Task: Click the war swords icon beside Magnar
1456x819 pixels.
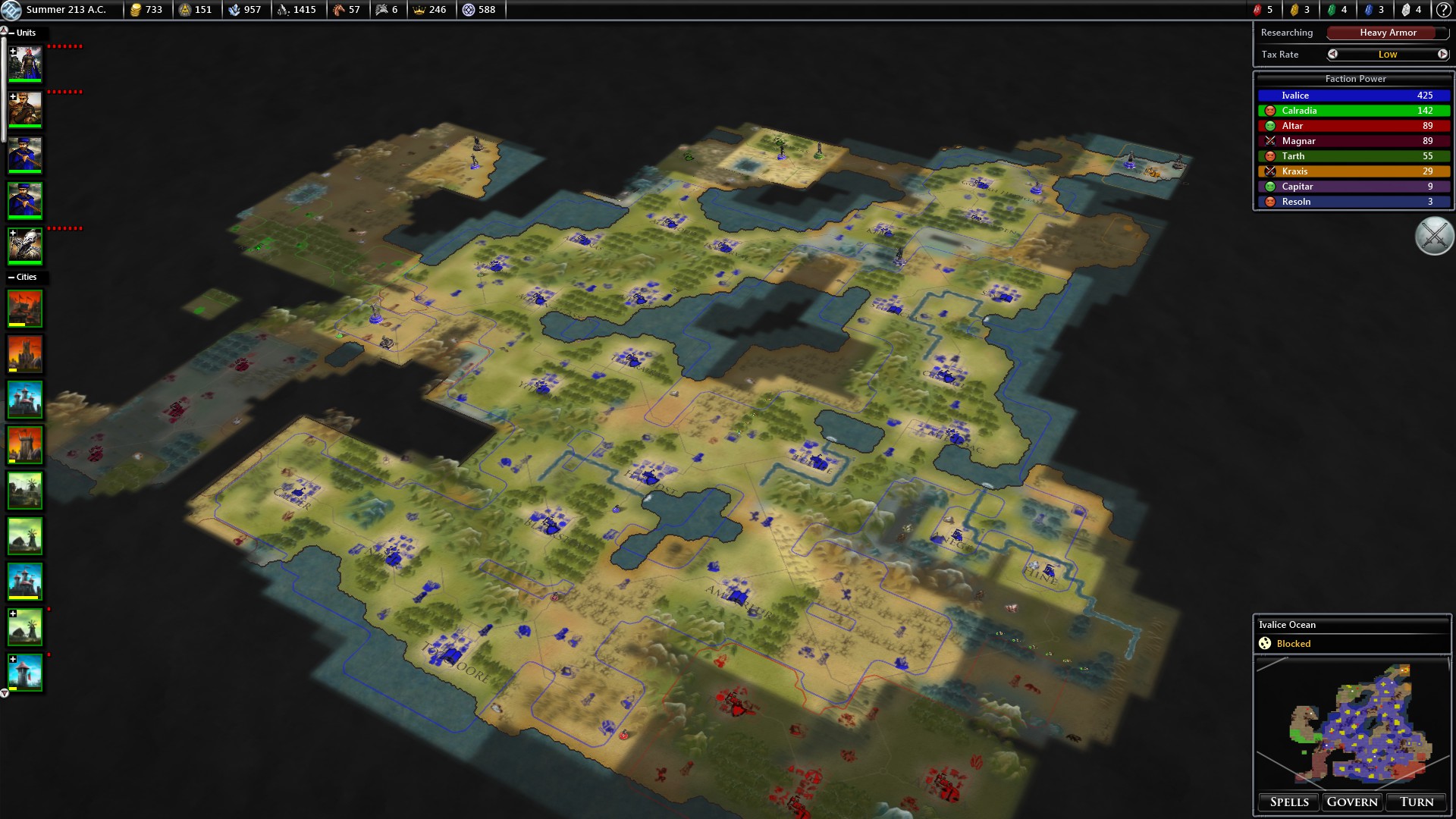Action: pos(1270,141)
